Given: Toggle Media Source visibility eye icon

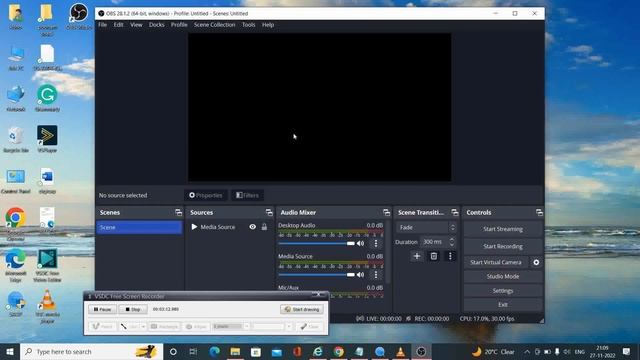Looking at the screenshot, I should point(253,227).
